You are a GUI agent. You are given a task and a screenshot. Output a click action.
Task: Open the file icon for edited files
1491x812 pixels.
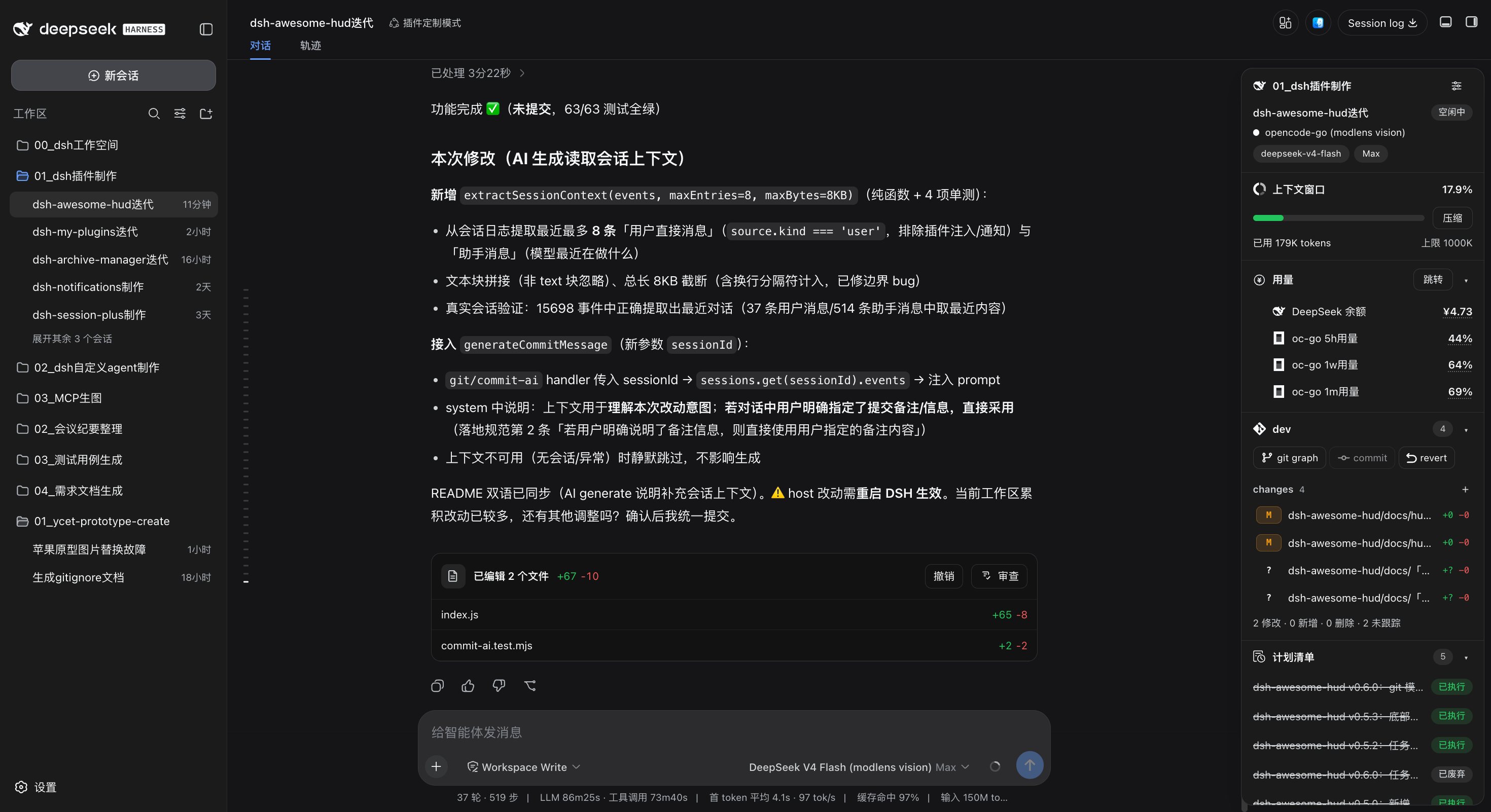(x=453, y=576)
